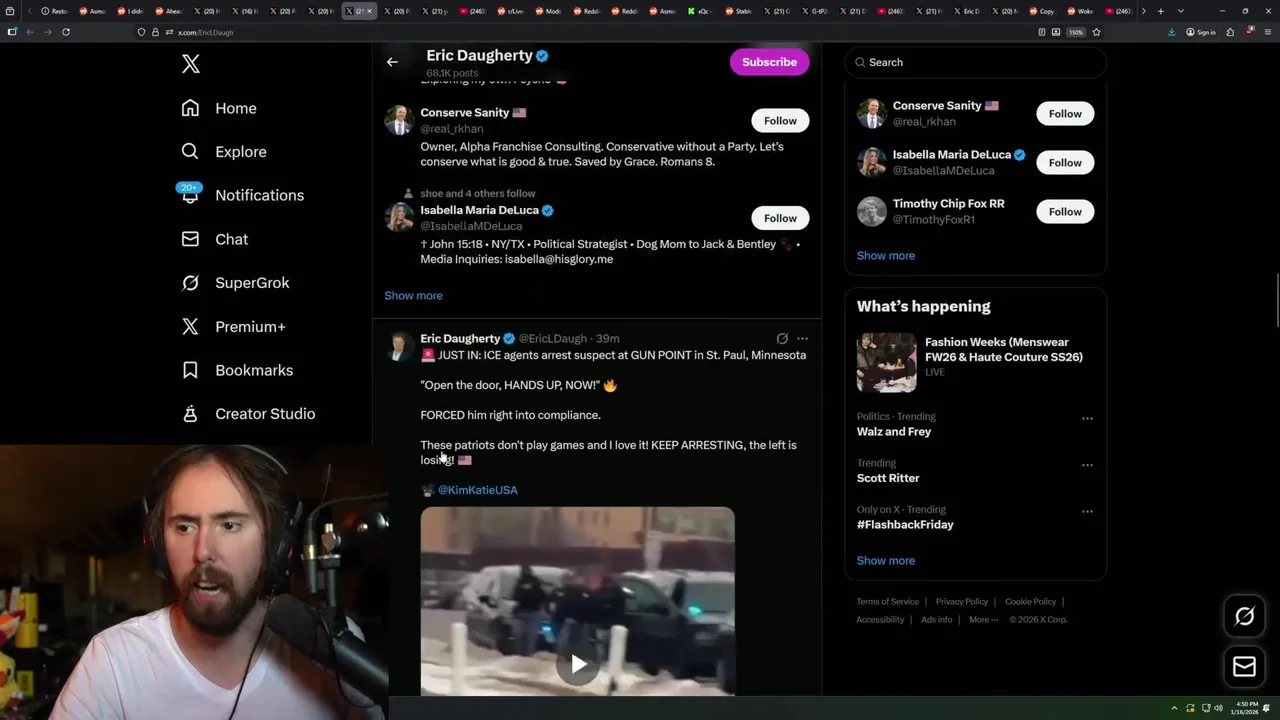Open the browser hamburger application menu
This screenshot has width=1280, height=720.
click(1266, 32)
